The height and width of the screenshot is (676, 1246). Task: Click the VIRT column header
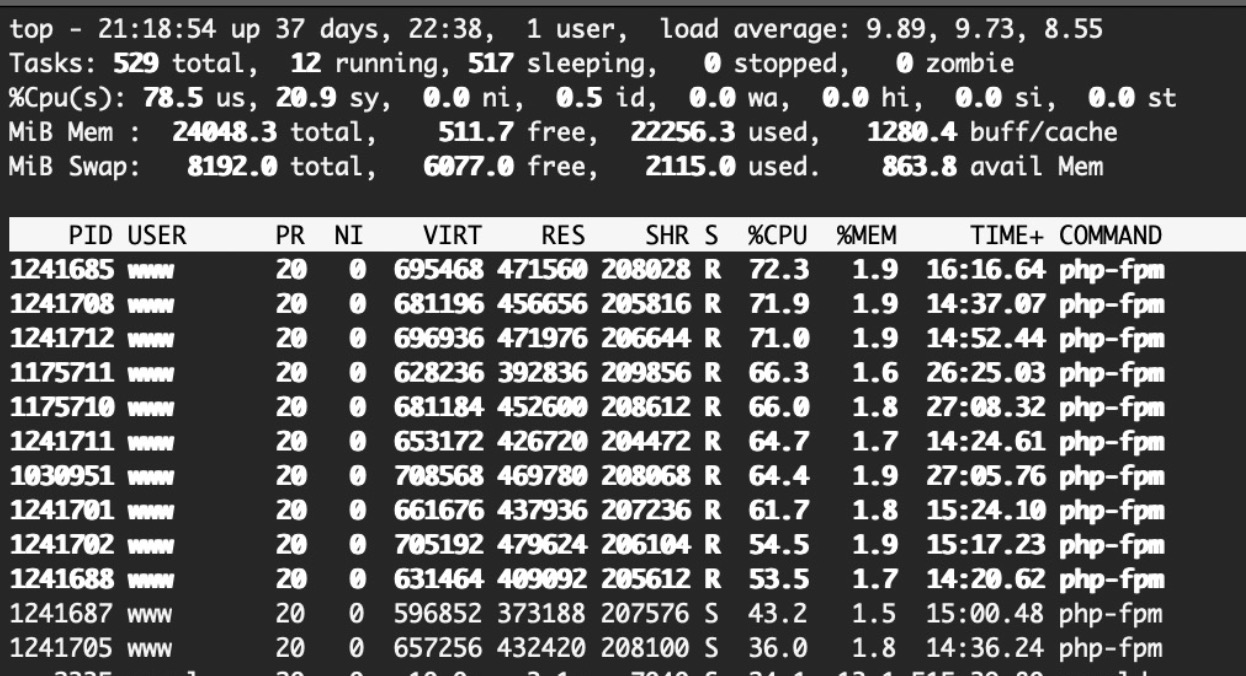pos(452,236)
